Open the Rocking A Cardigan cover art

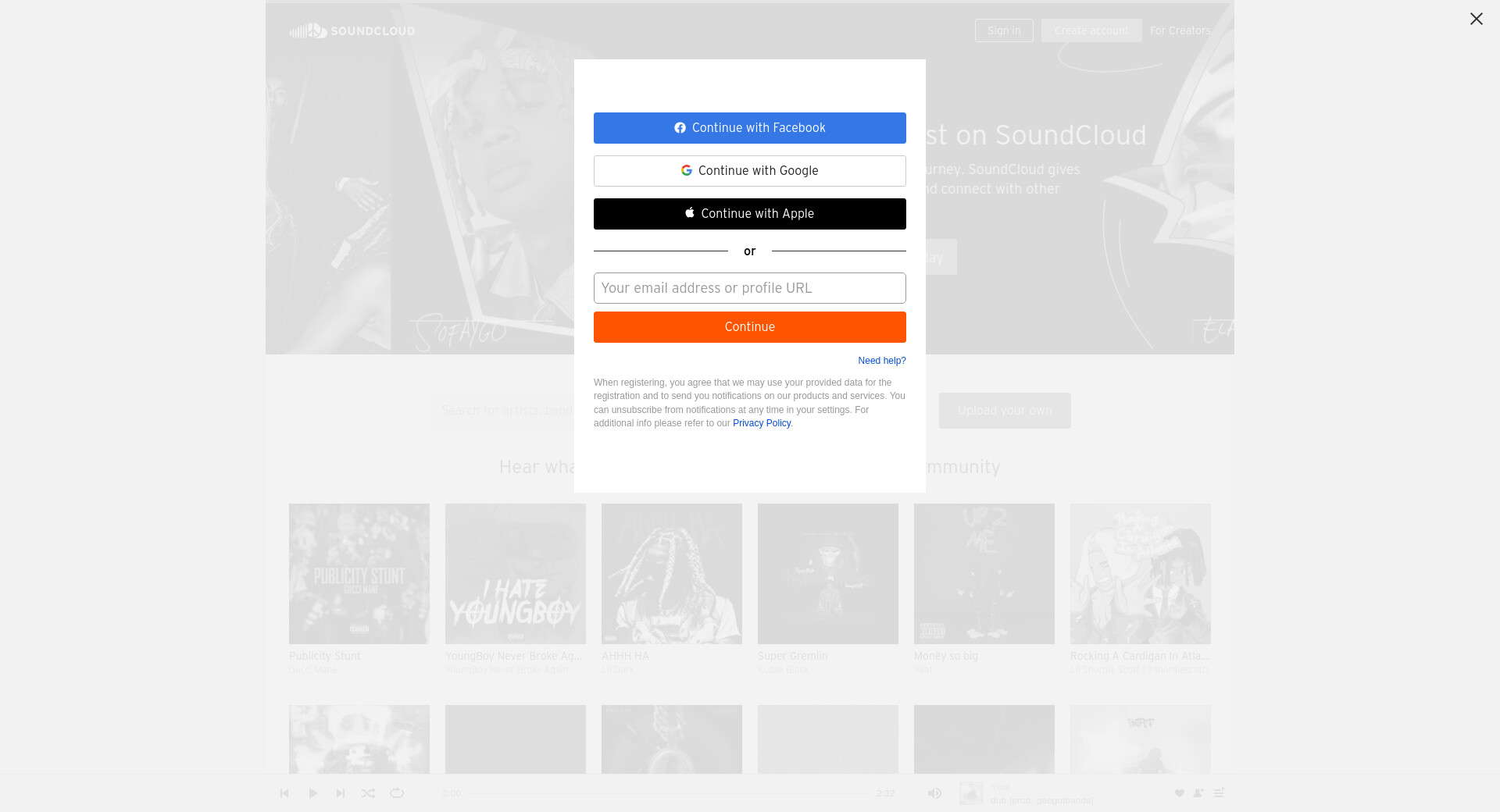(x=1141, y=574)
